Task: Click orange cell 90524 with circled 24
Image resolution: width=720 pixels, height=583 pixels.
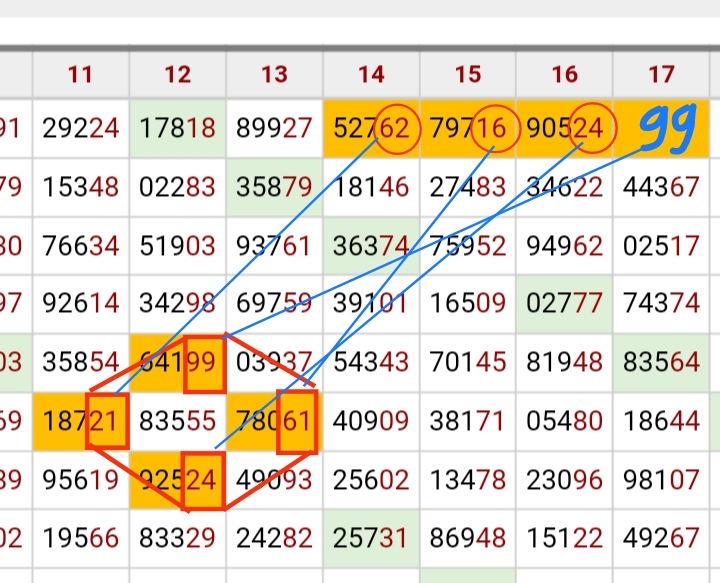Action: point(564,128)
